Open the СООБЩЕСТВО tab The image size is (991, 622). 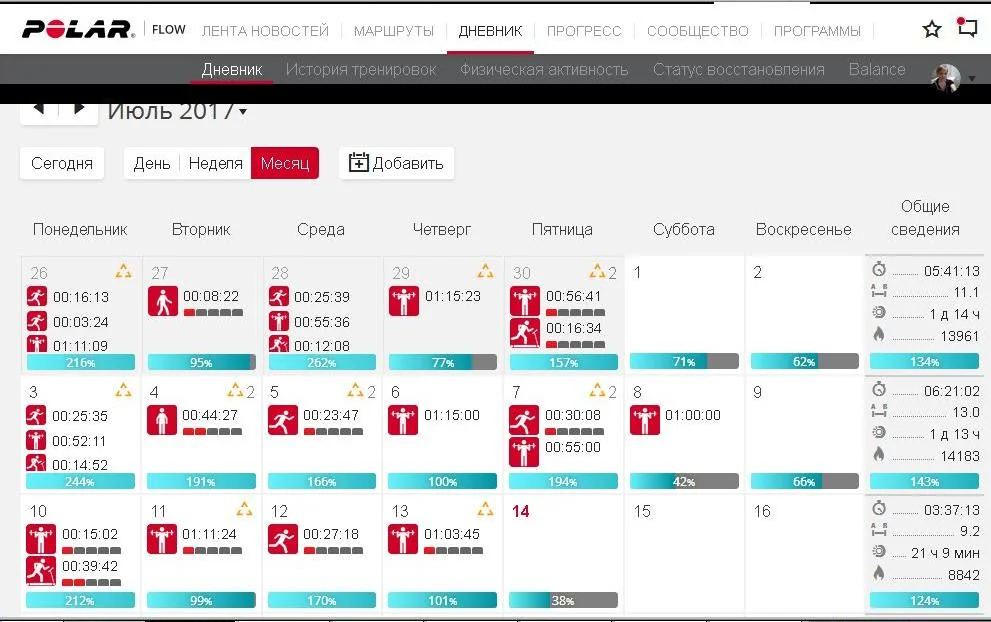point(698,31)
